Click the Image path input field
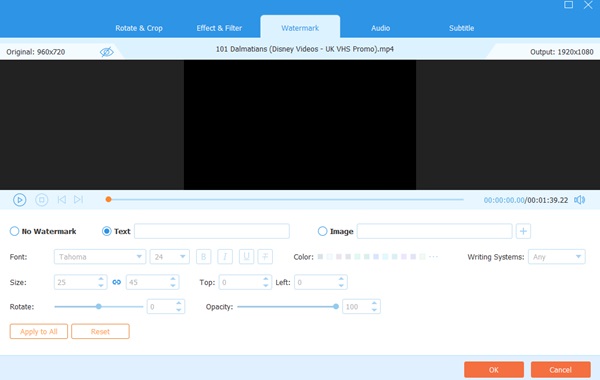The image size is (600, 380). (x=434, y=231)
